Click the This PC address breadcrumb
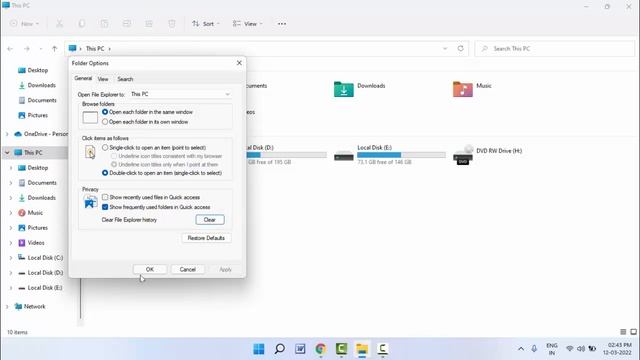 tap(95, 49)
